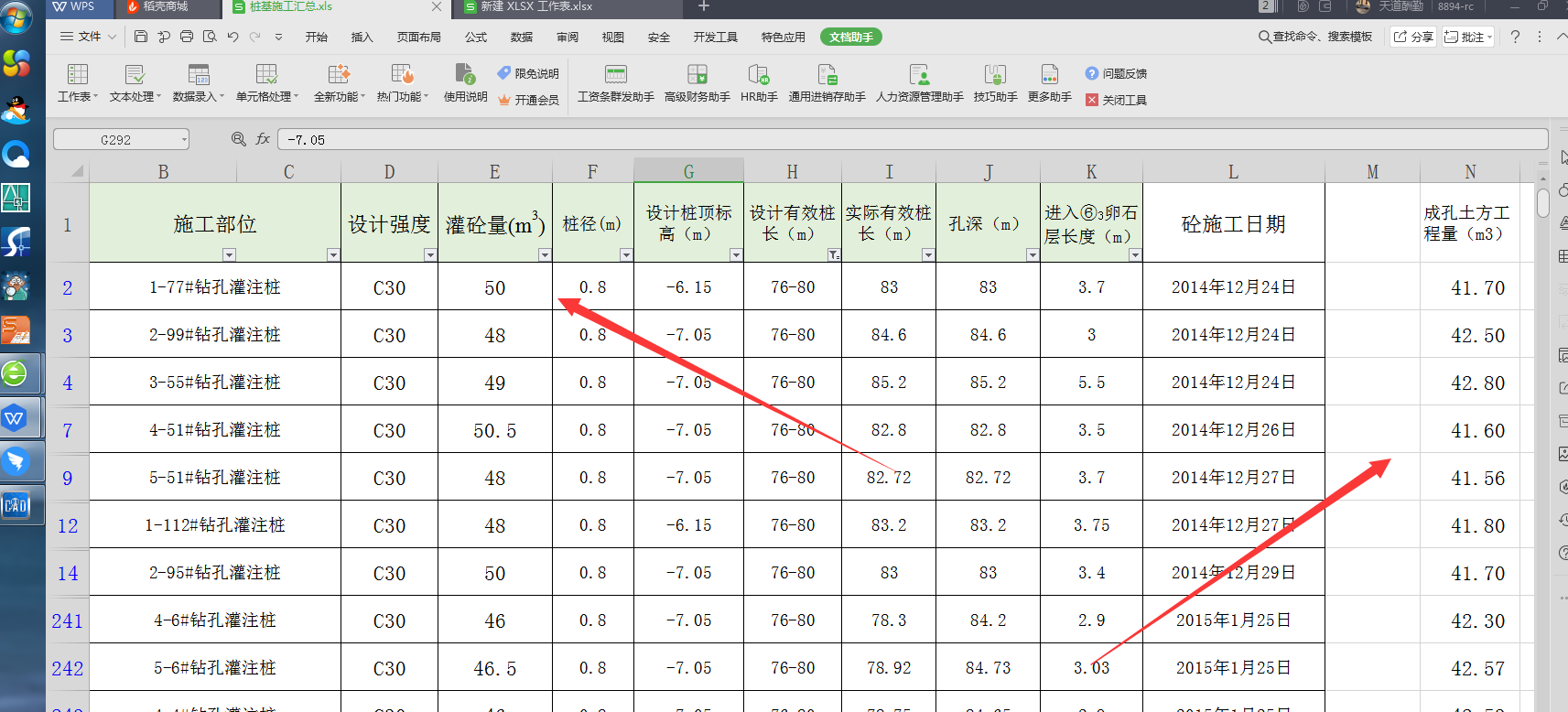Select the 文档助手 tab
Screen dimensions: 1568x712
tap(851, 37)
